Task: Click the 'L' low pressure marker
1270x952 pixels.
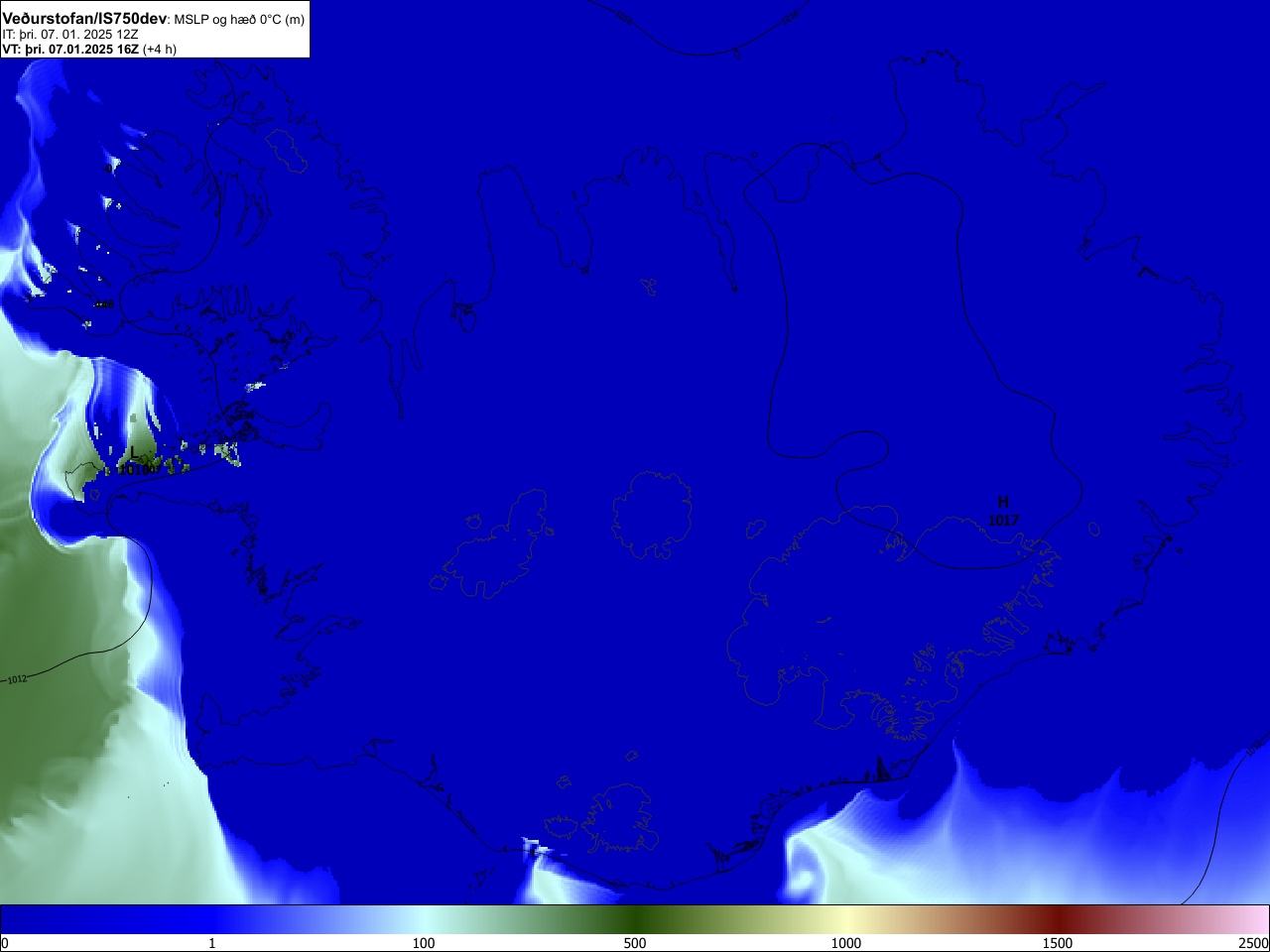Action: click(135, 452)
